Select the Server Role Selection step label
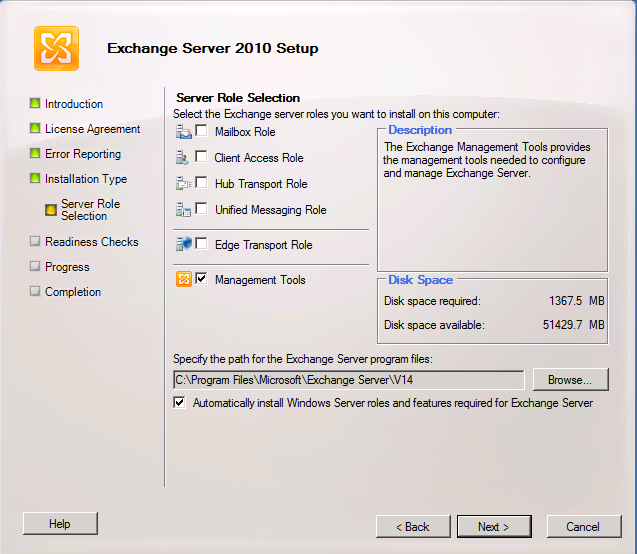637x554 pixels. [91, 210]
